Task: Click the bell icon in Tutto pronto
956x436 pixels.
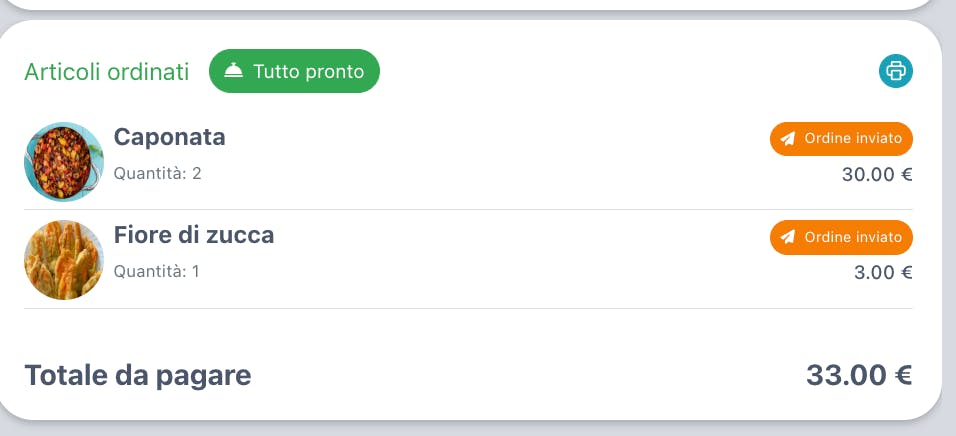Action: 233,71
